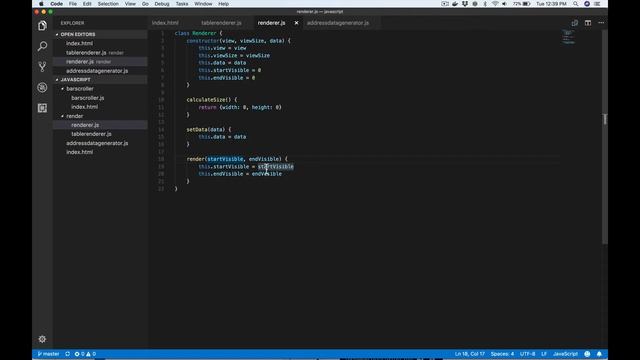Select tablerenderer.js in Open Editors

coord(86,53)
